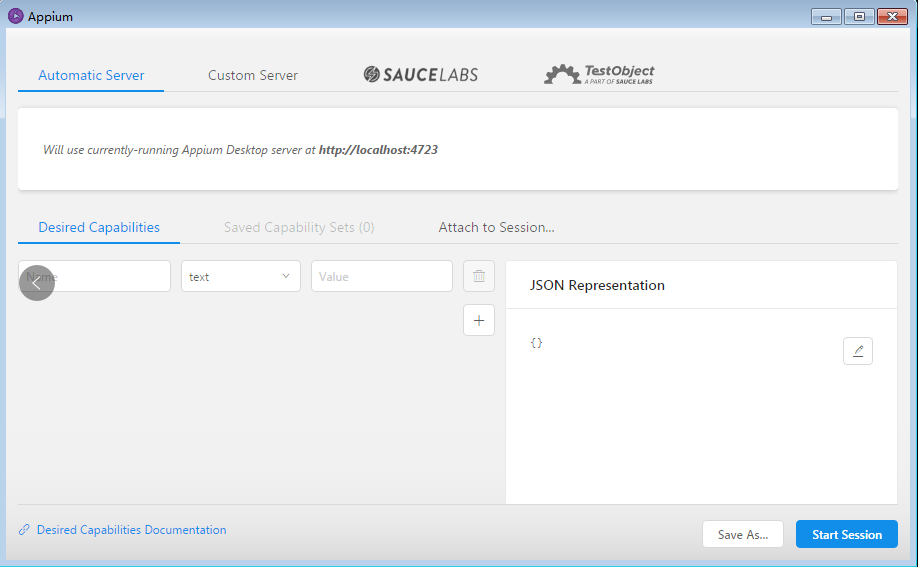Image resolution: width=918 pixels, height=567 pixels.
Task: Focus the capability Value input field
Action: [x=382, y=276]
